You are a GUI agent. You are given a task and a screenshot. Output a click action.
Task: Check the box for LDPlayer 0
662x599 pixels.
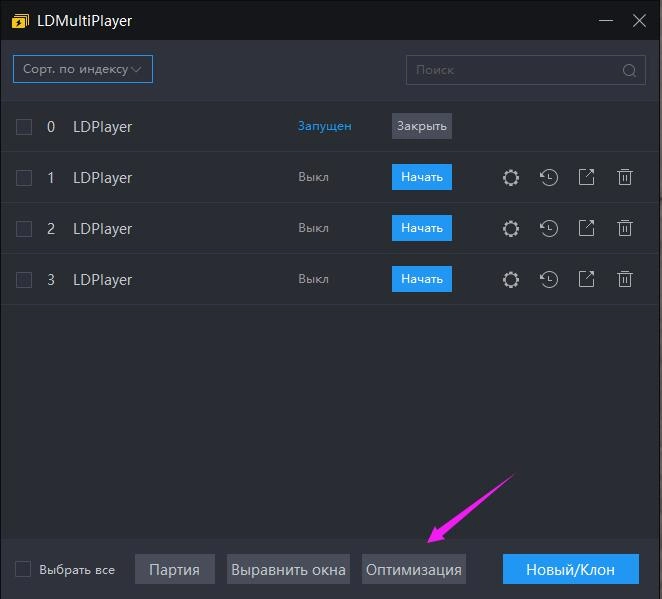(x=24, y=127)
